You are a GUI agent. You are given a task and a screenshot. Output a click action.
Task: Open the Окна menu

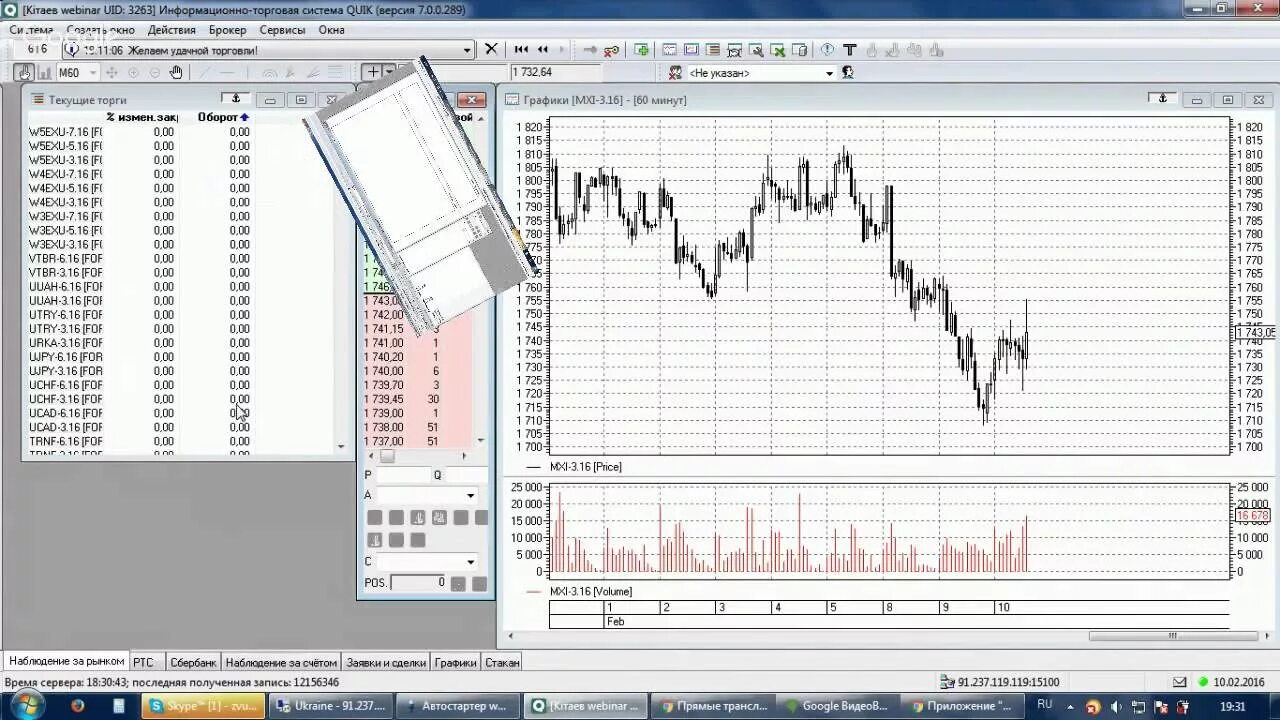coord(331,30)
